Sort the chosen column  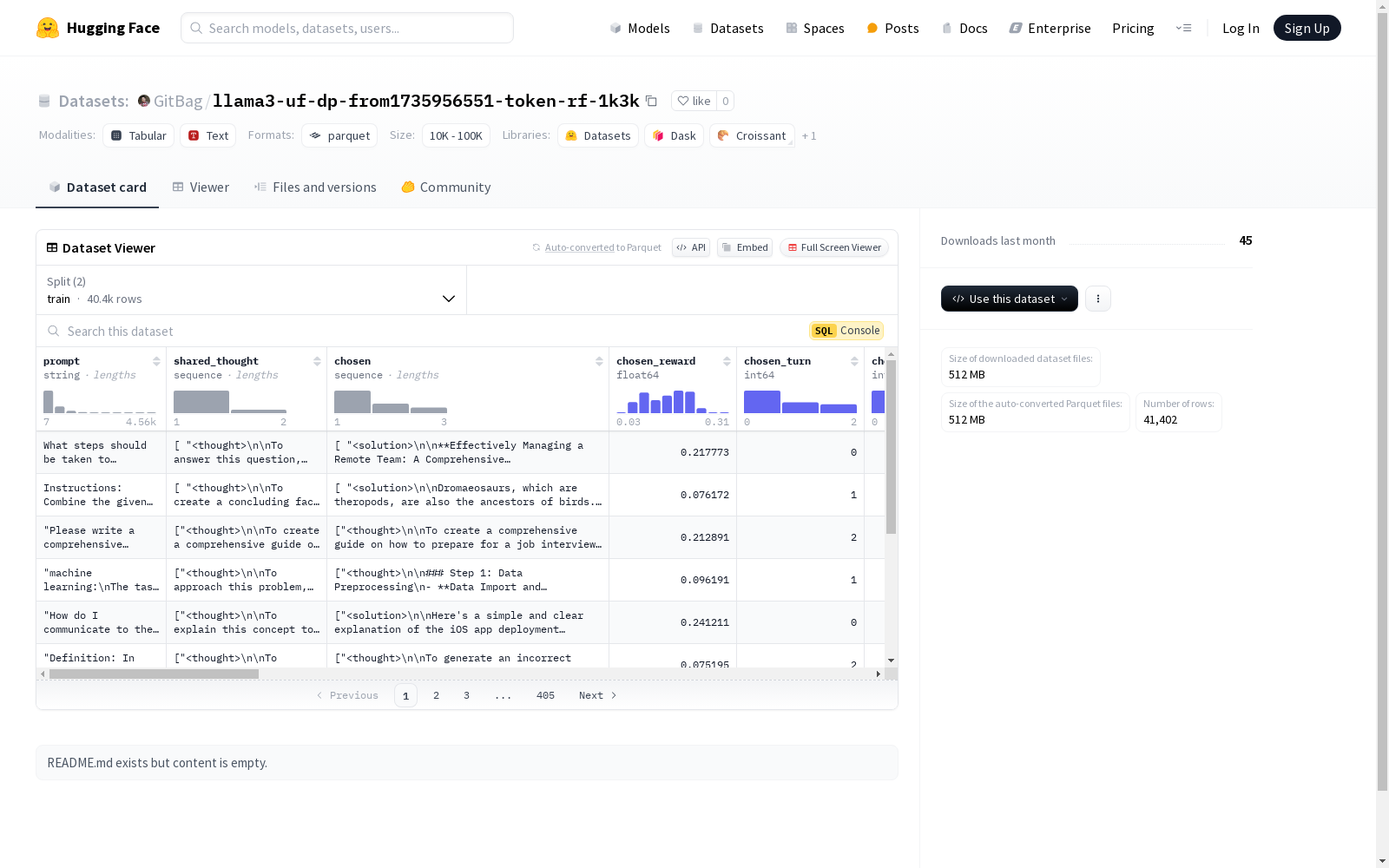599,361
